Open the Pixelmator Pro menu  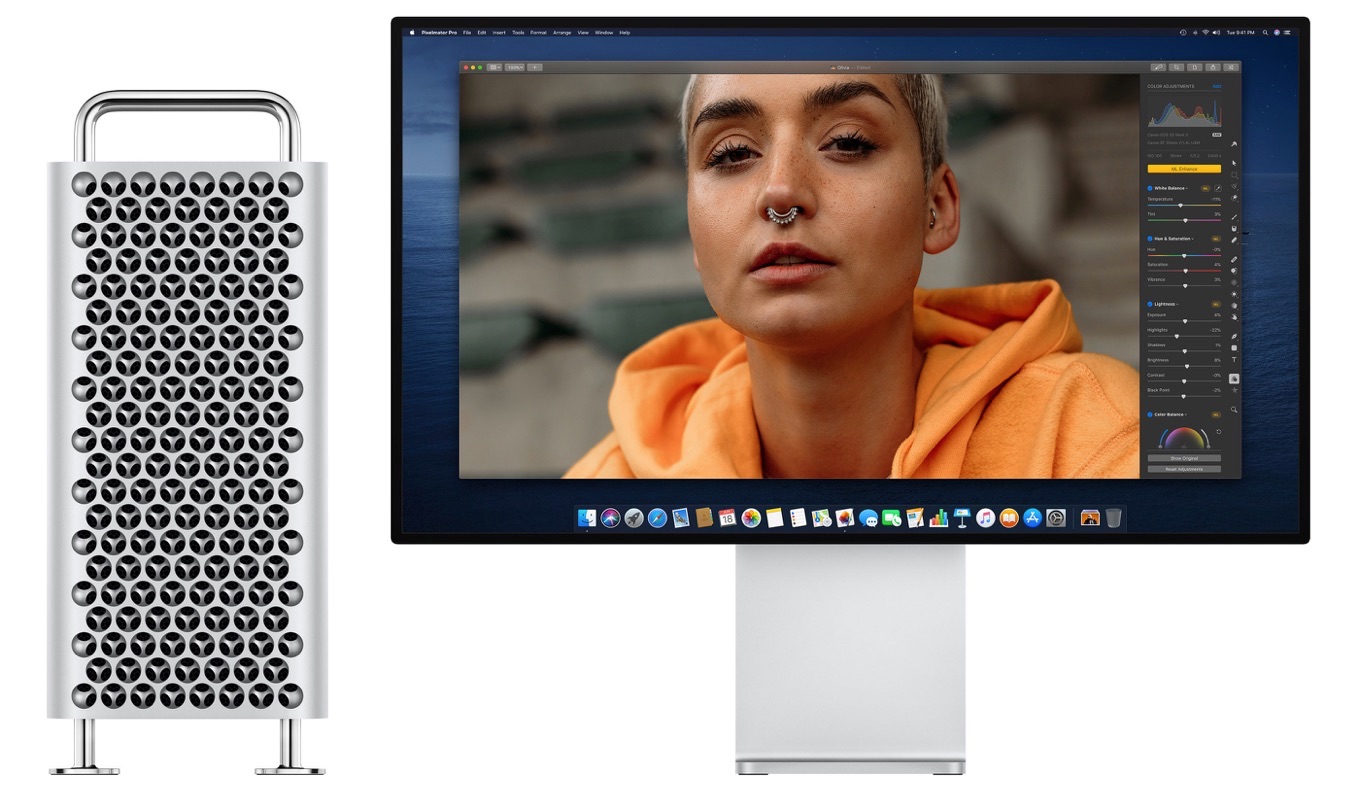(x=439, y=33)
